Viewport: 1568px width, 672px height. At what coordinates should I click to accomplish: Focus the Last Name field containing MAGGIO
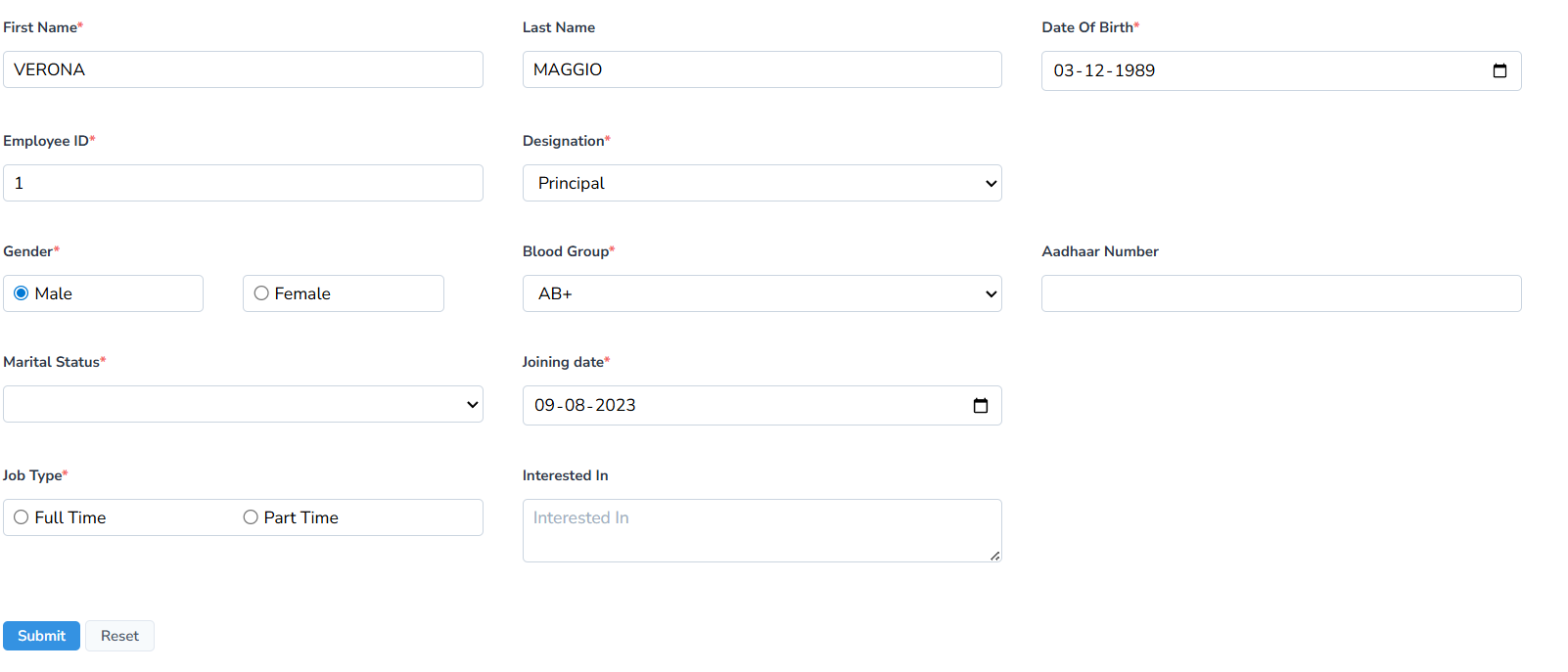coord(761,69)
